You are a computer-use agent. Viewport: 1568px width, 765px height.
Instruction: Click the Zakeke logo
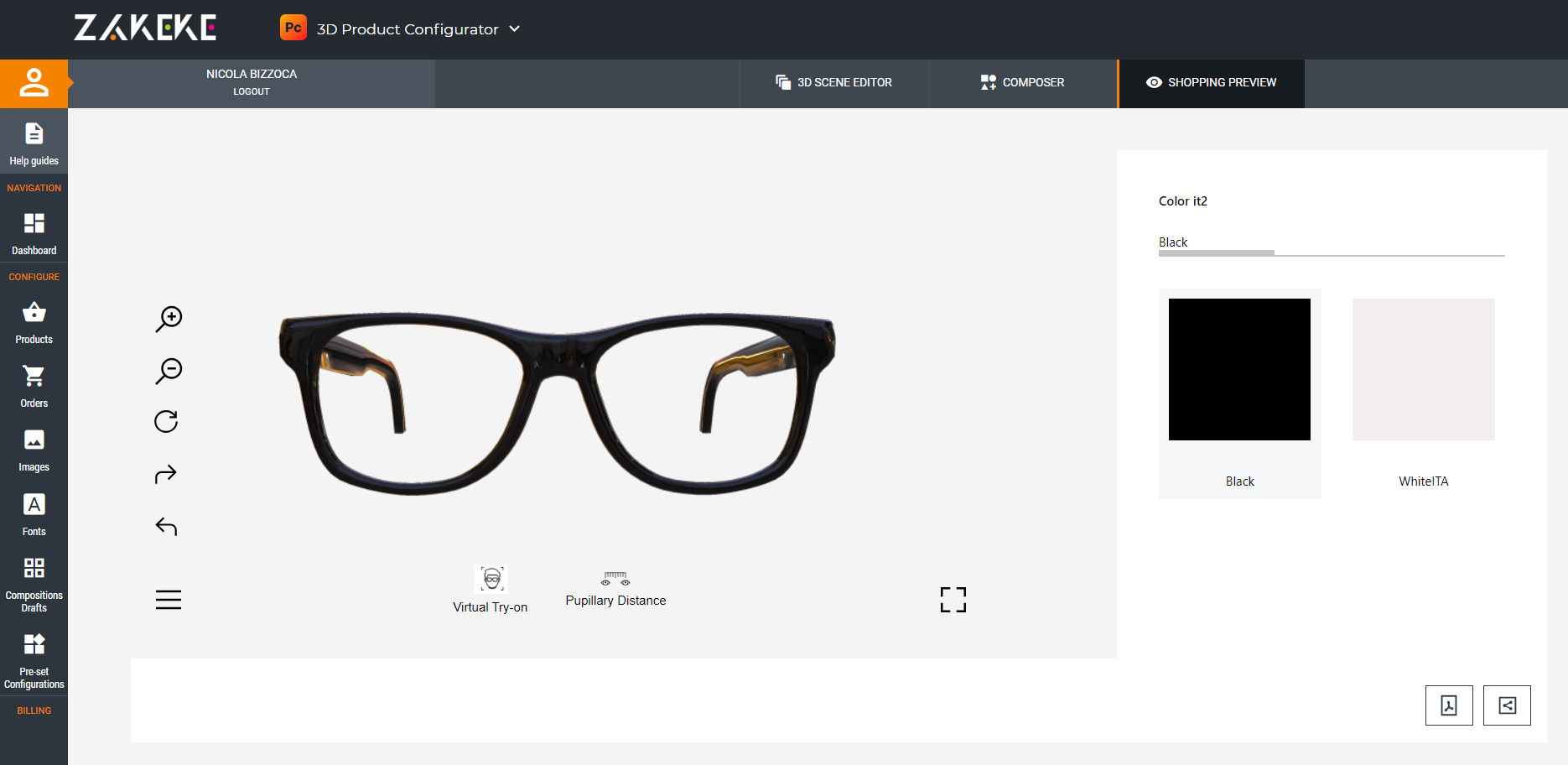[x=145, y=28]
